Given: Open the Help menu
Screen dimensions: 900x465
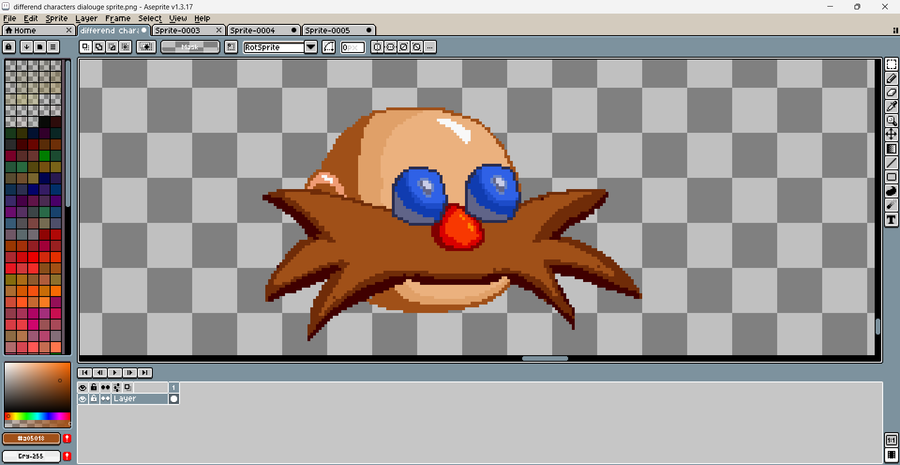Looking at the screenshot, I should point(202,18).
